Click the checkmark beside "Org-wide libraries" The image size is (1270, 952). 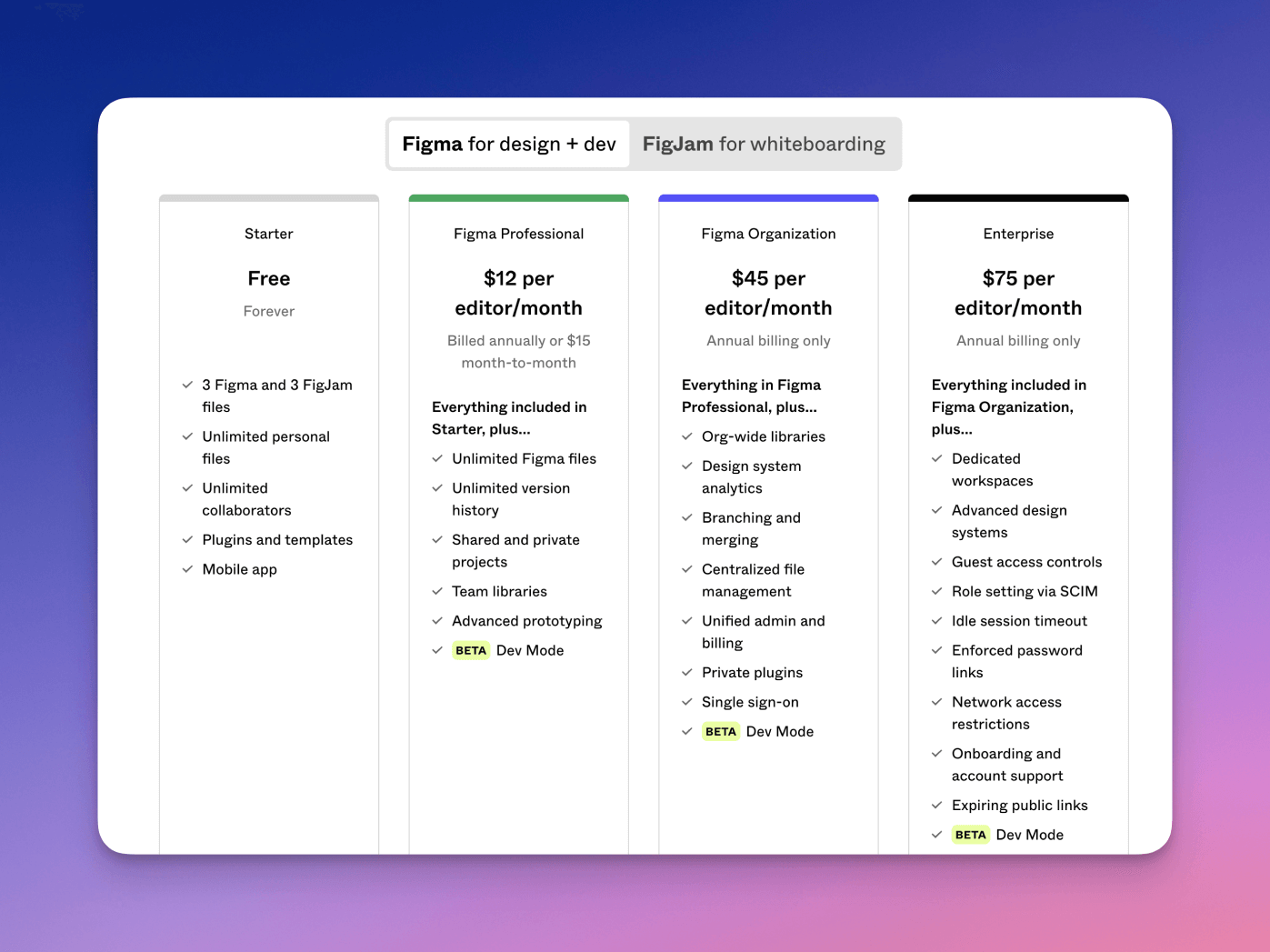[x=687, y=436]
